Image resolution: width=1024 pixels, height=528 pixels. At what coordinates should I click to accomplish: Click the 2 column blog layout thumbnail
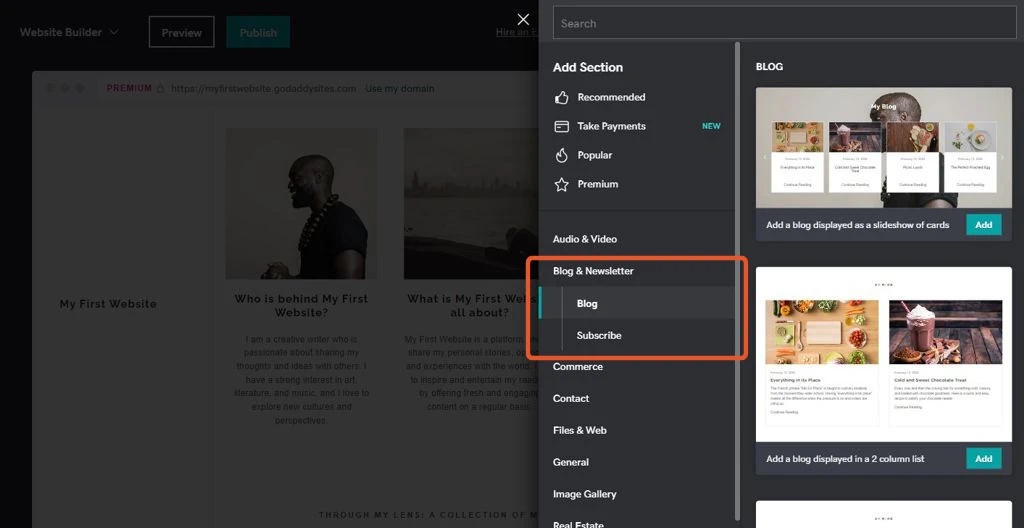point(884,354)
